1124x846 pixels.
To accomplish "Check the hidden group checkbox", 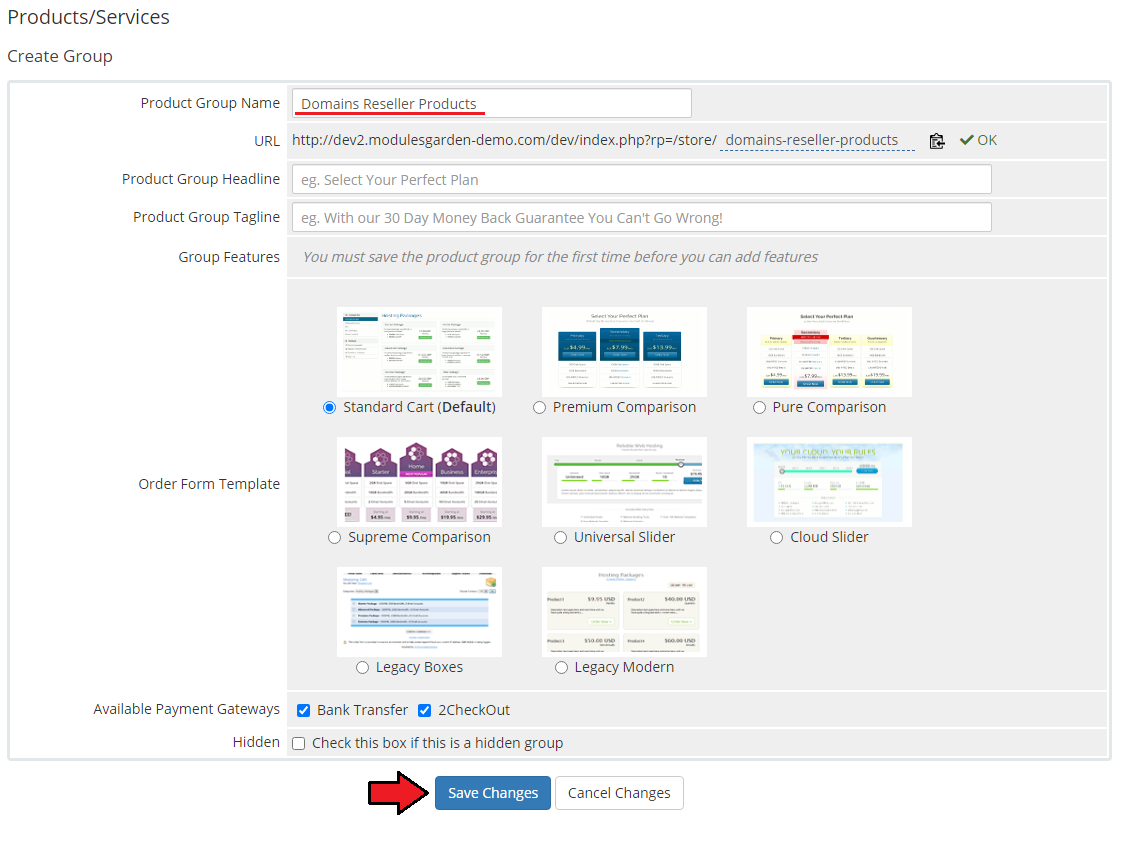I will coord(299,743).
